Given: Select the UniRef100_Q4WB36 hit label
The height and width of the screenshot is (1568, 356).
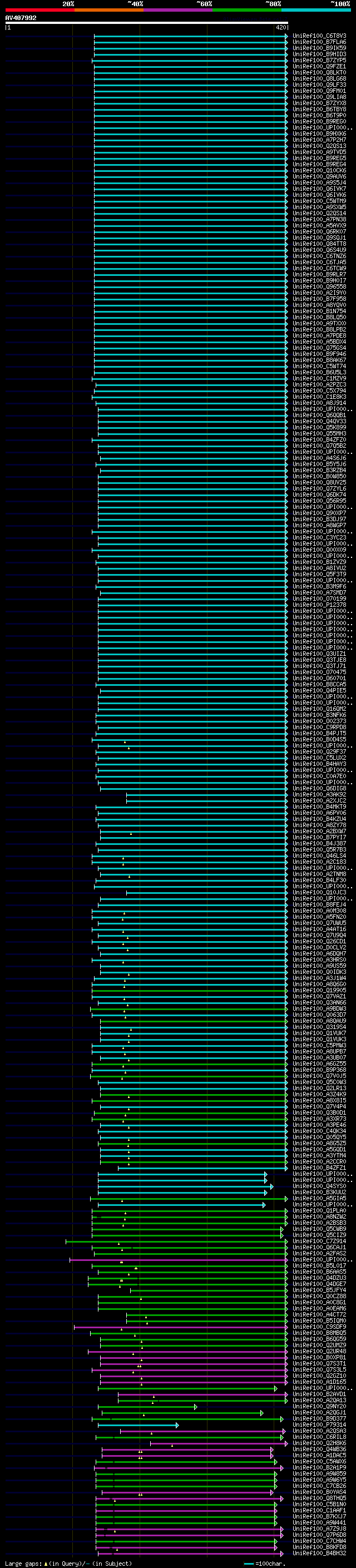Looking at the screenshot, I should pos(319,1450).
